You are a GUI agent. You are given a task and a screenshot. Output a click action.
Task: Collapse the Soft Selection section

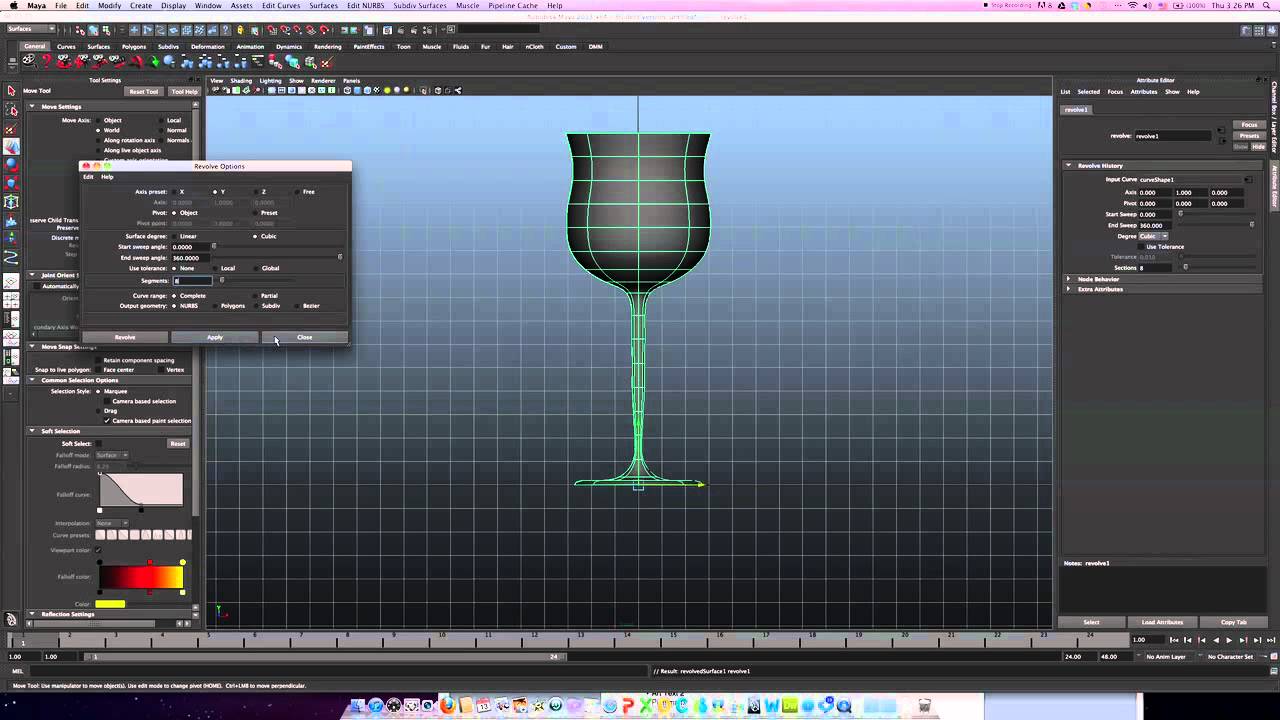click(32, 431)
